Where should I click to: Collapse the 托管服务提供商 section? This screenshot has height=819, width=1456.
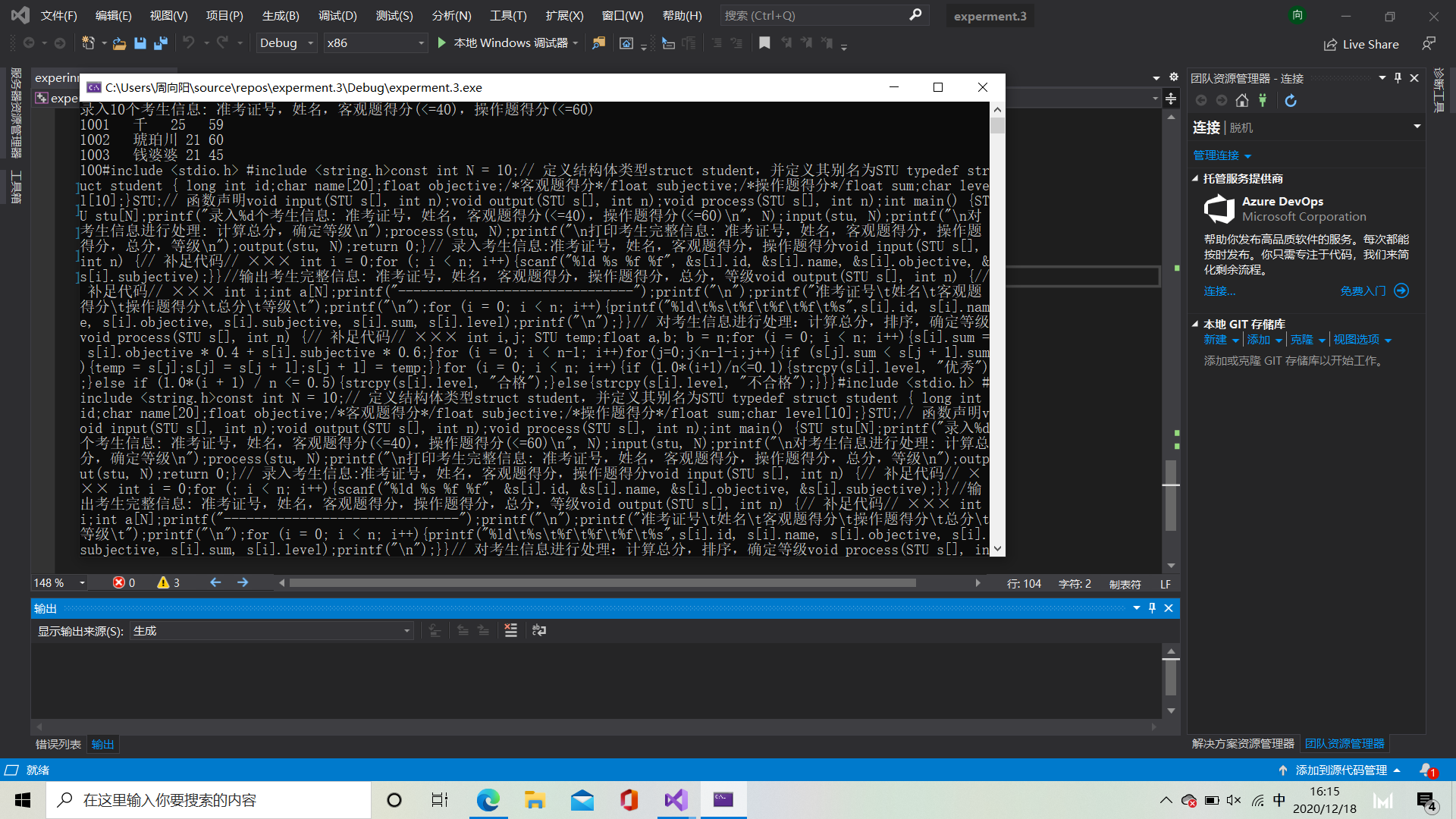point(1195,179)
